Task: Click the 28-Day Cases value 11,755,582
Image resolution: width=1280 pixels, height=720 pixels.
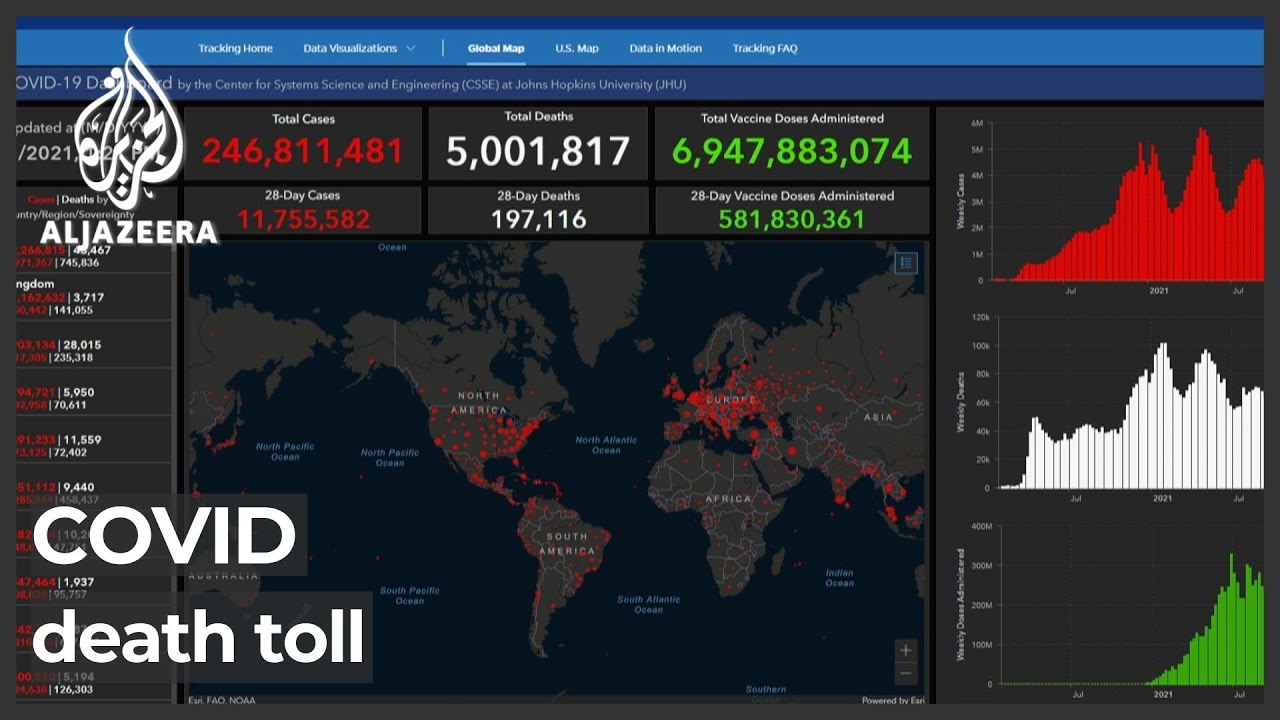Action: click(303, 219)
